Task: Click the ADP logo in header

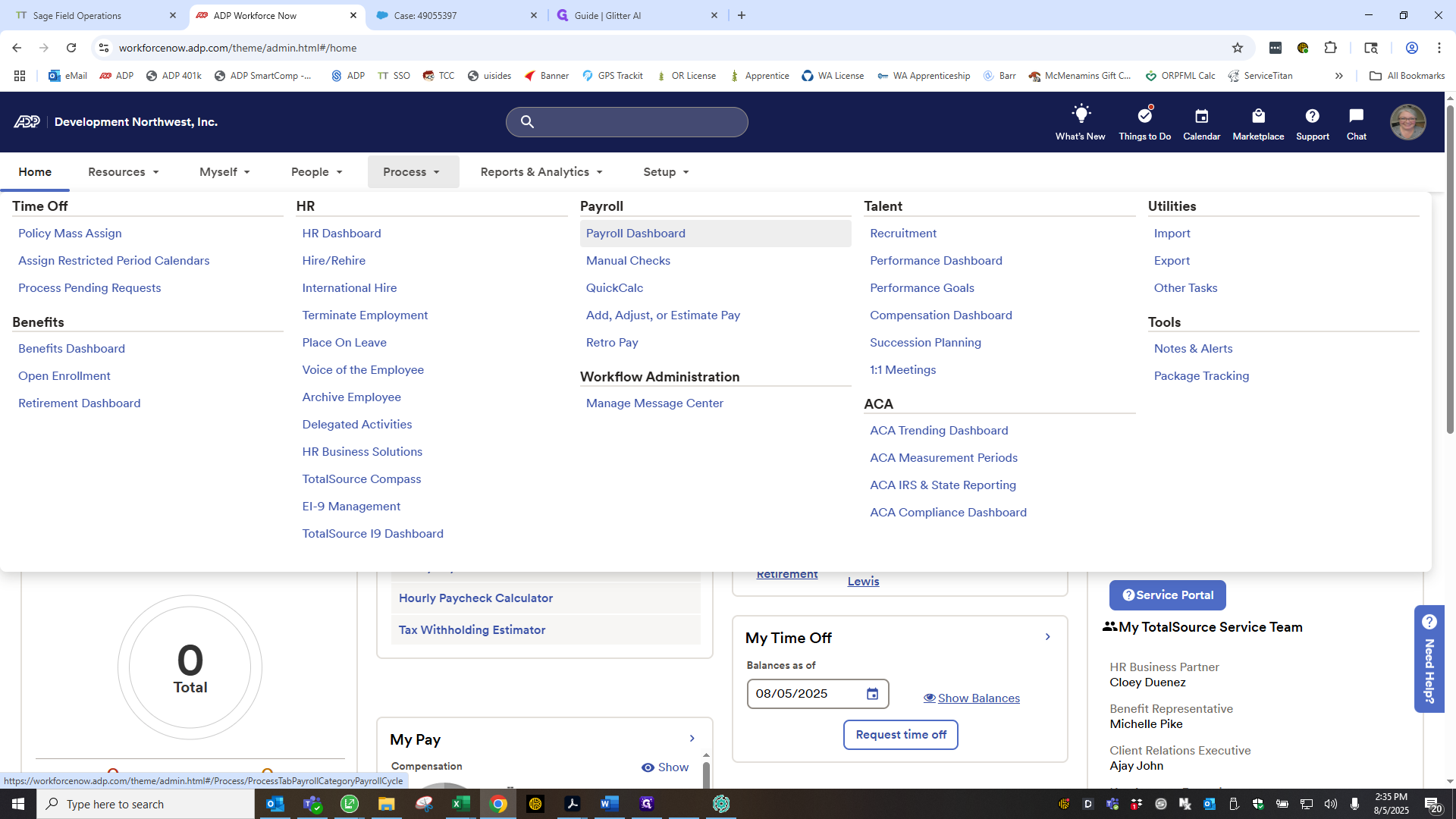Action: pos(27,122)
